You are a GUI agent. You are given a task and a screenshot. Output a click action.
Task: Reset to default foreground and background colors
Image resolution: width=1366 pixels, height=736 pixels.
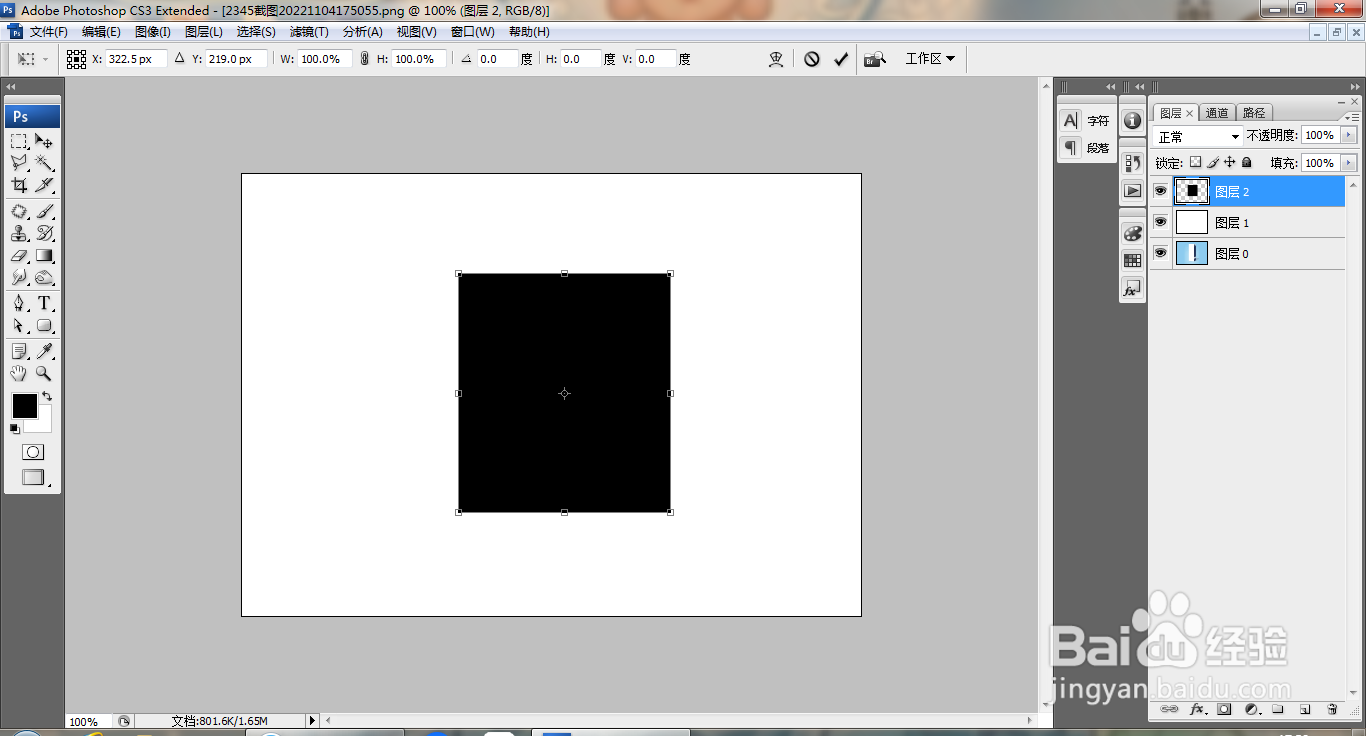15,428
